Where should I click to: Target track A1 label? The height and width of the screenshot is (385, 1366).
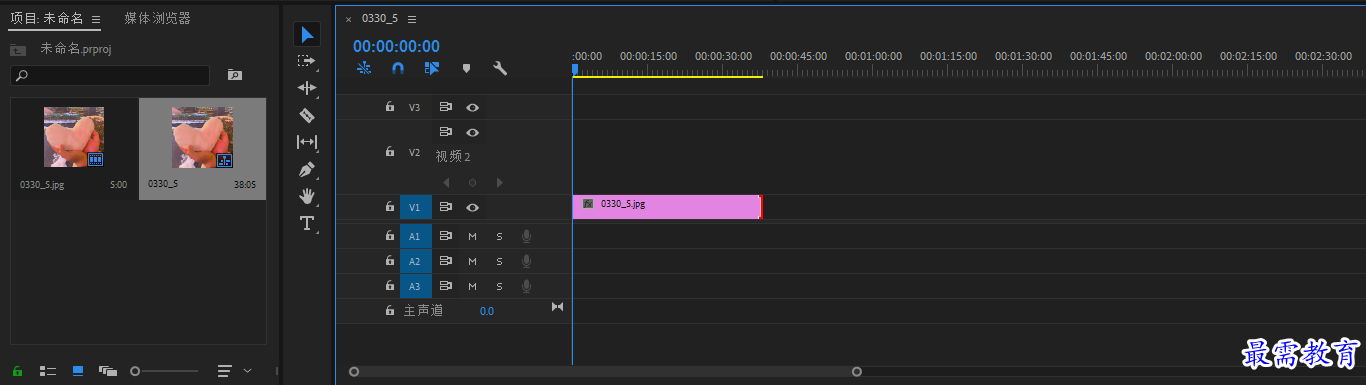tap(416, 236)
